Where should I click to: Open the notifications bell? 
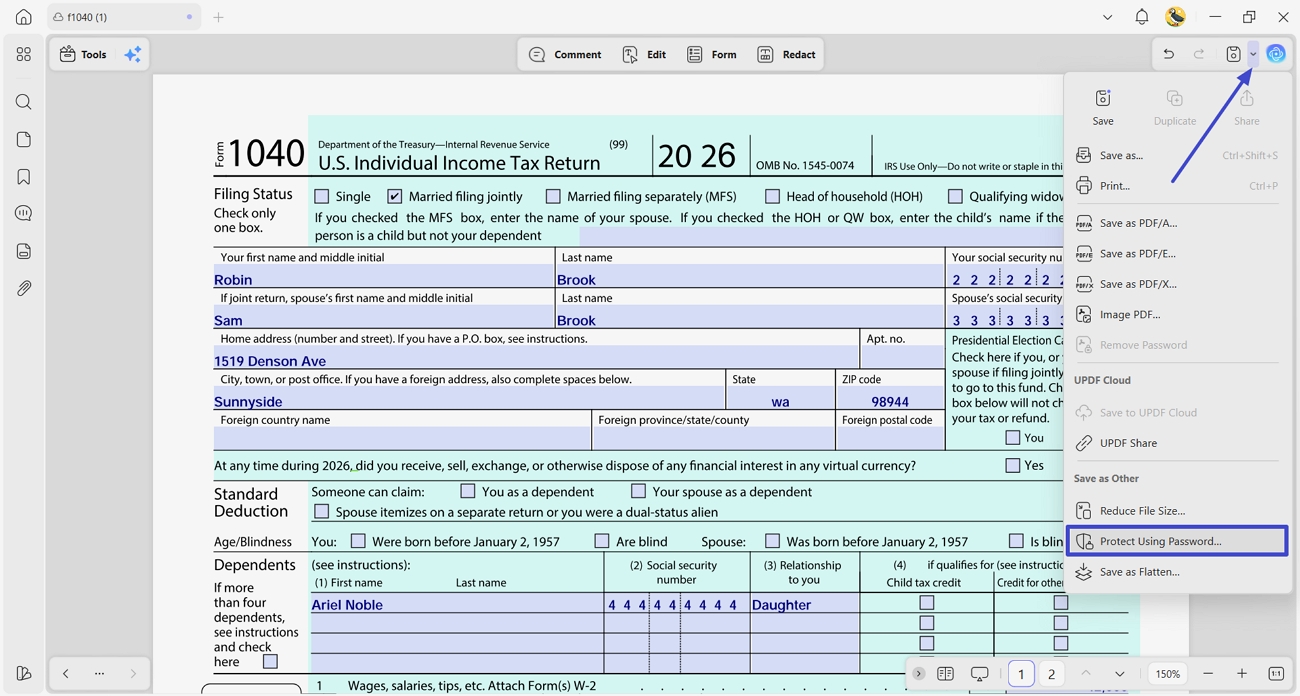(1141, 17)
